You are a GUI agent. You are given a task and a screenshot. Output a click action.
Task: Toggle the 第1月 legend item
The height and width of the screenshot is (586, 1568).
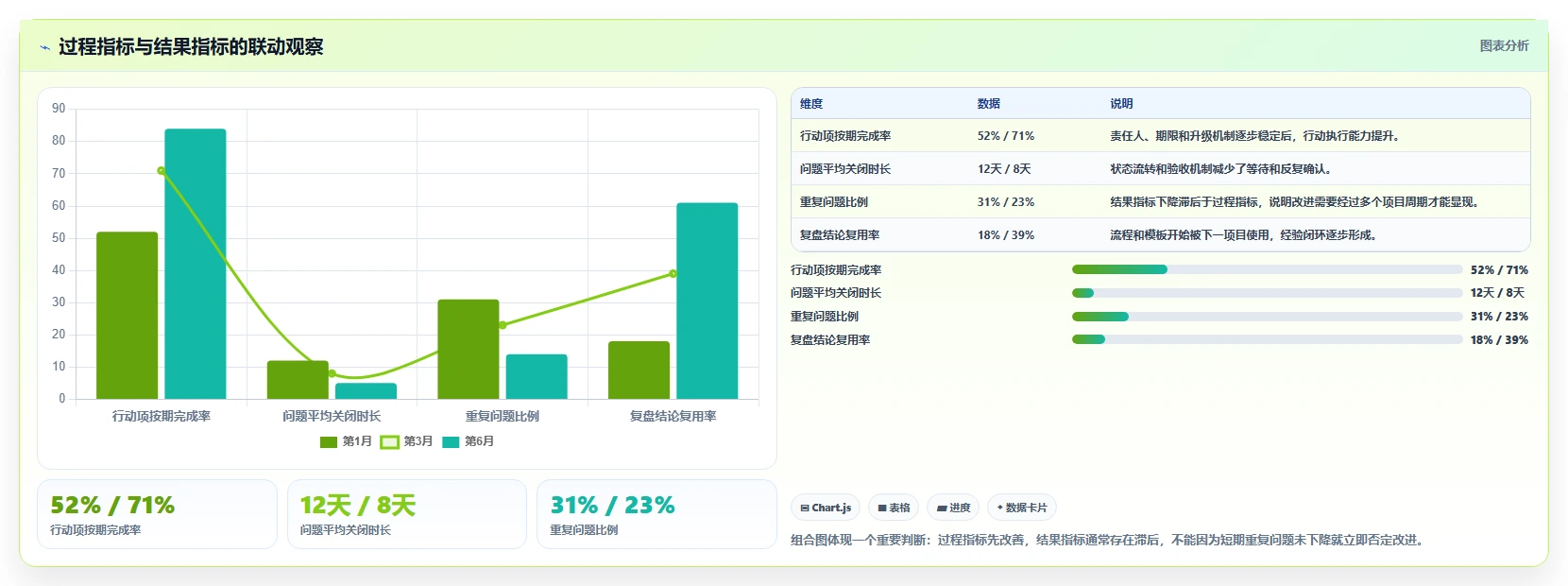[x=347, y=441]
